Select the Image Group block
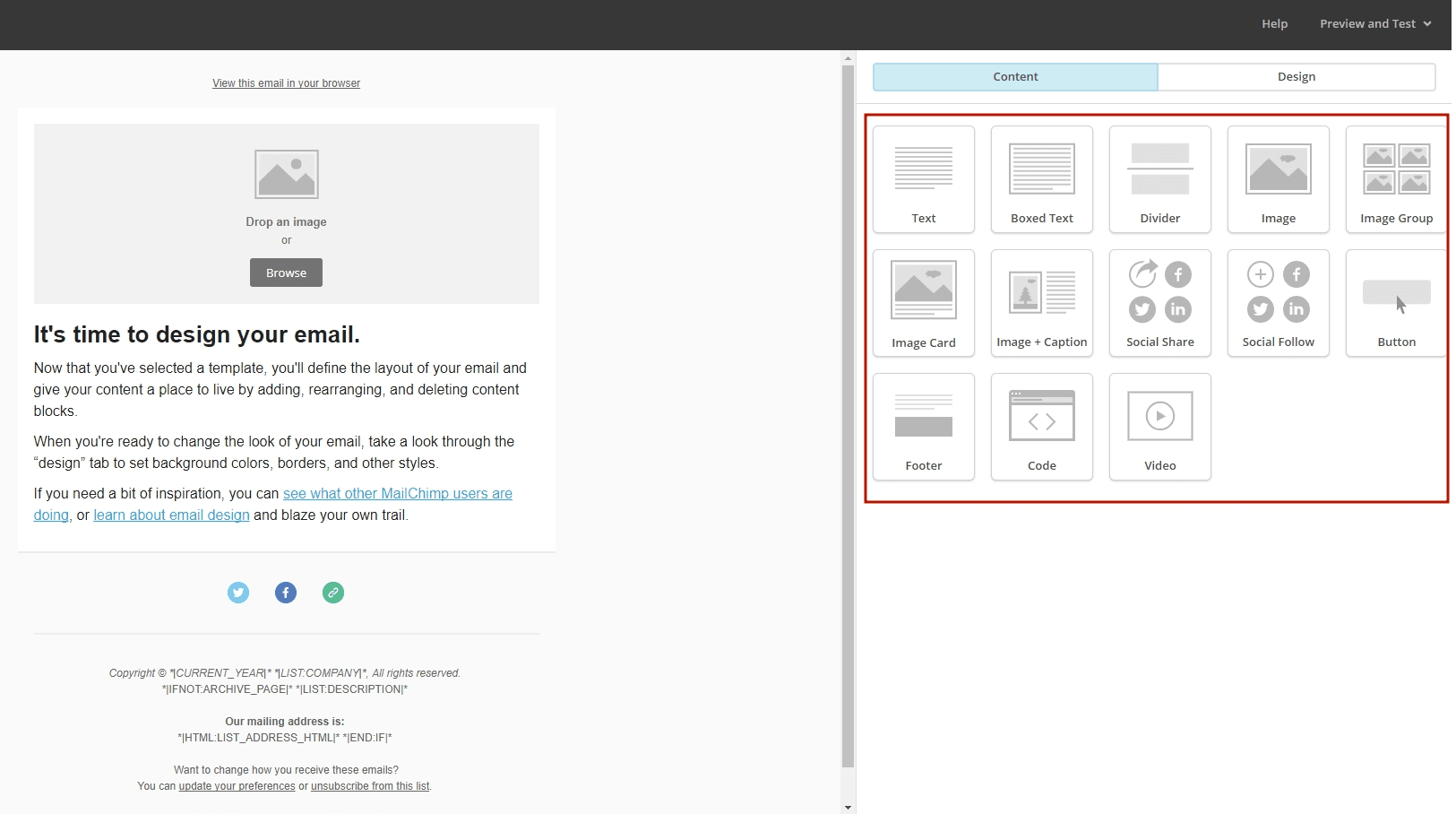1456x814 pixels. [x=1396, y=179]
